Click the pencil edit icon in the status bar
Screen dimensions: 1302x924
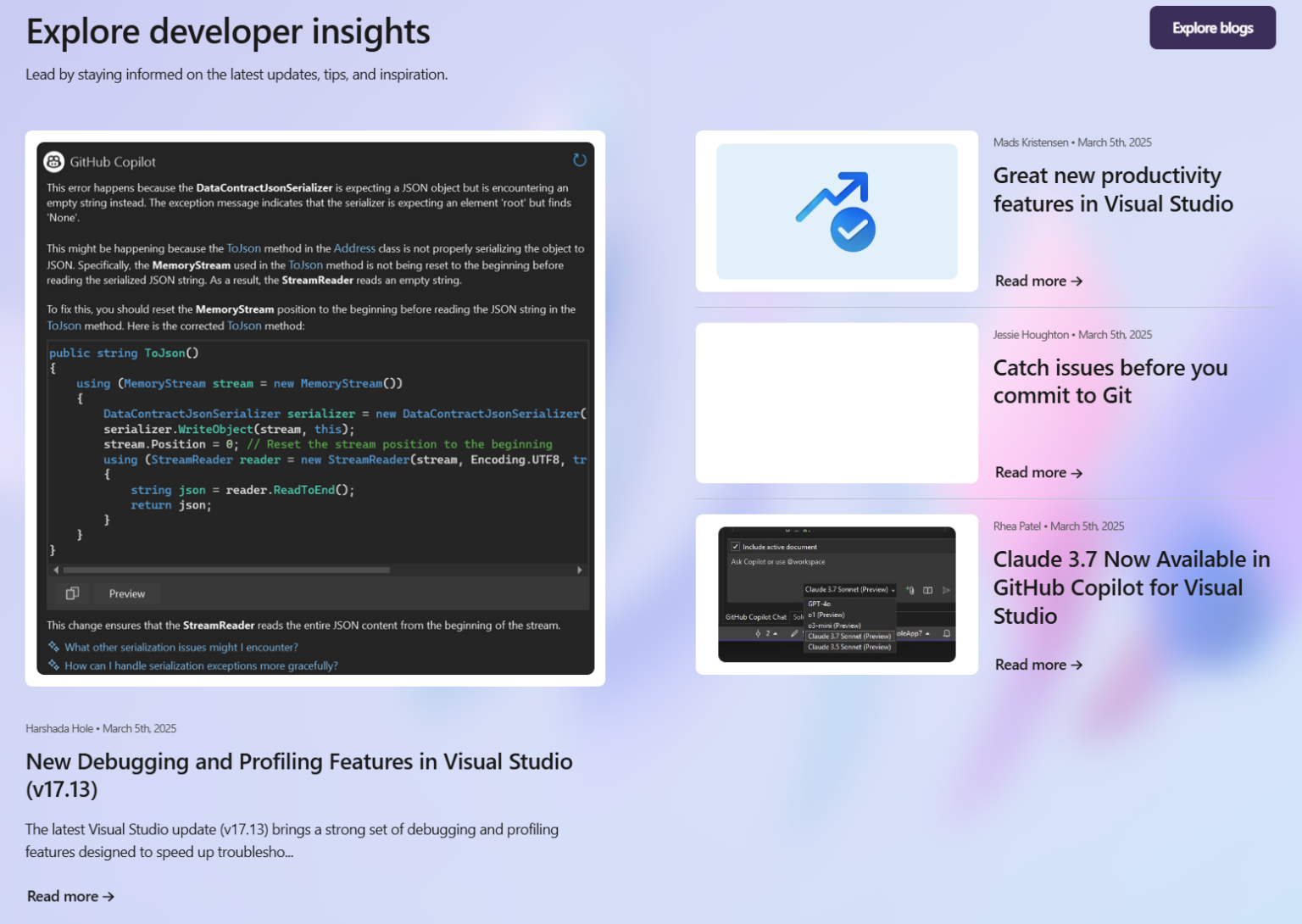click(794, 633)
